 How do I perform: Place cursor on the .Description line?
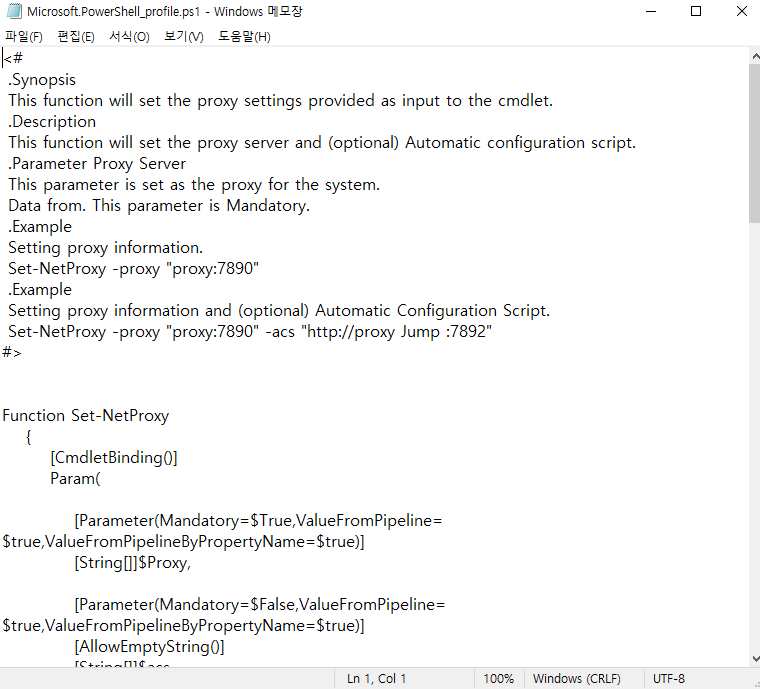tap(51, 122)
